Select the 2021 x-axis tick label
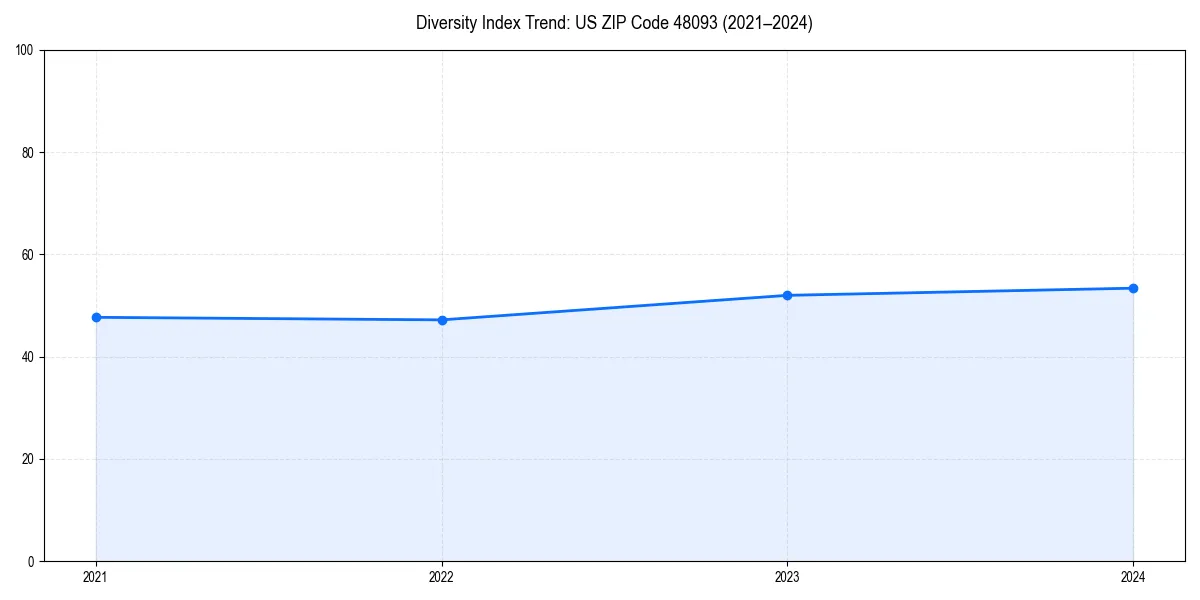This screenshot has height=600, width=1200. tap(96, 577)
